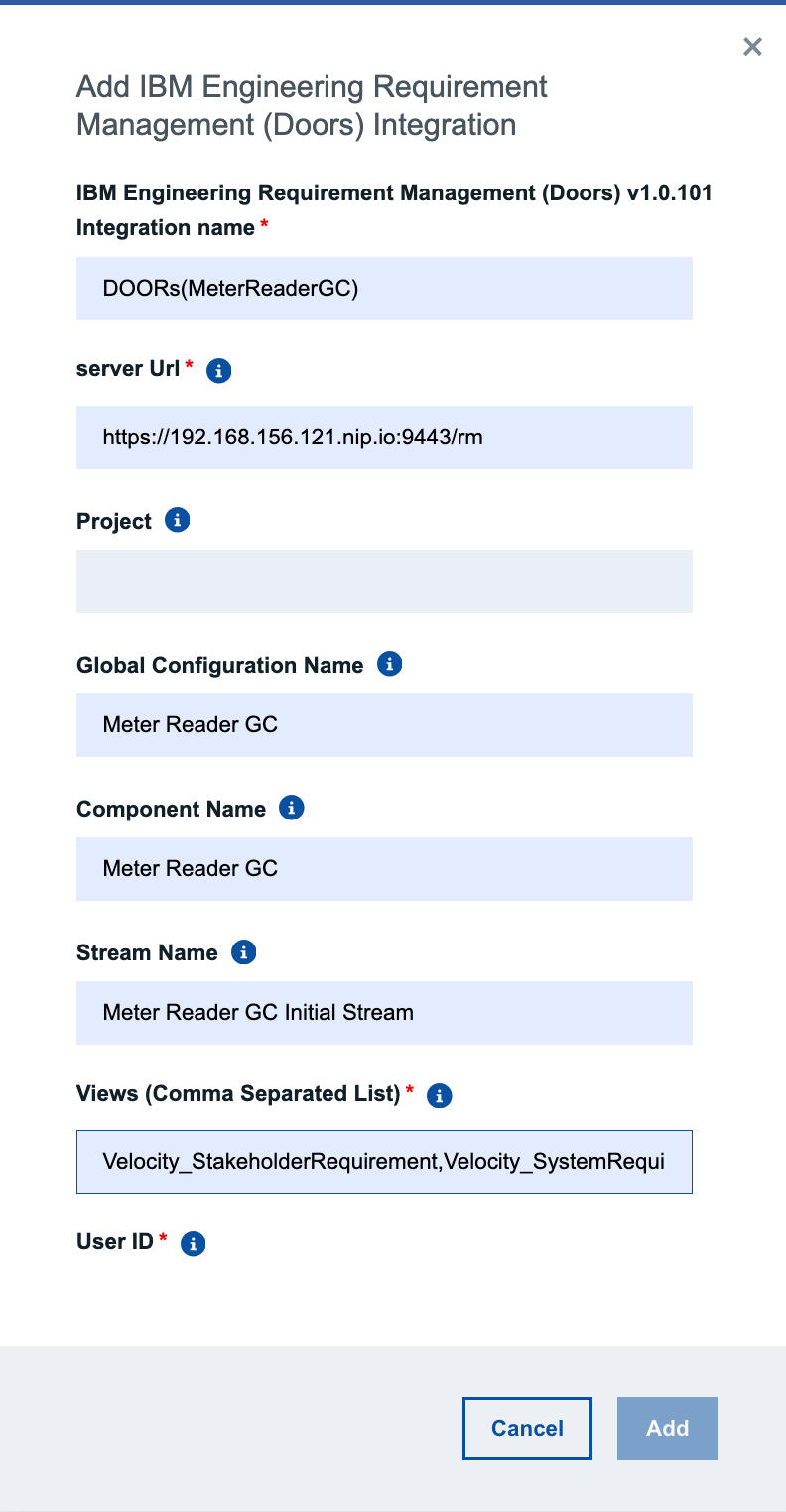Click the Doors v1.0.101 version heading text
The image size is (786, 1512).
point(394,192)
